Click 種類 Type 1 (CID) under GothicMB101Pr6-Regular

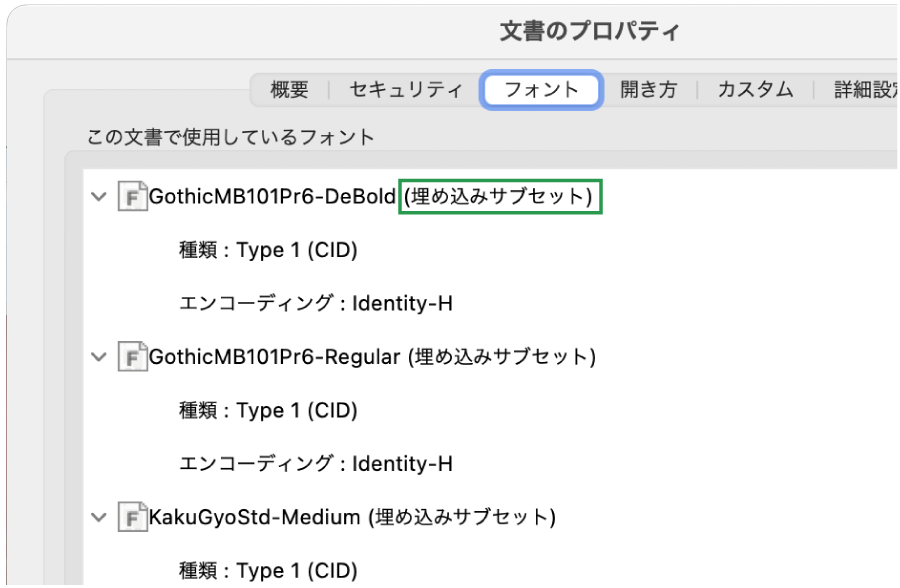[x=268, y=411]
